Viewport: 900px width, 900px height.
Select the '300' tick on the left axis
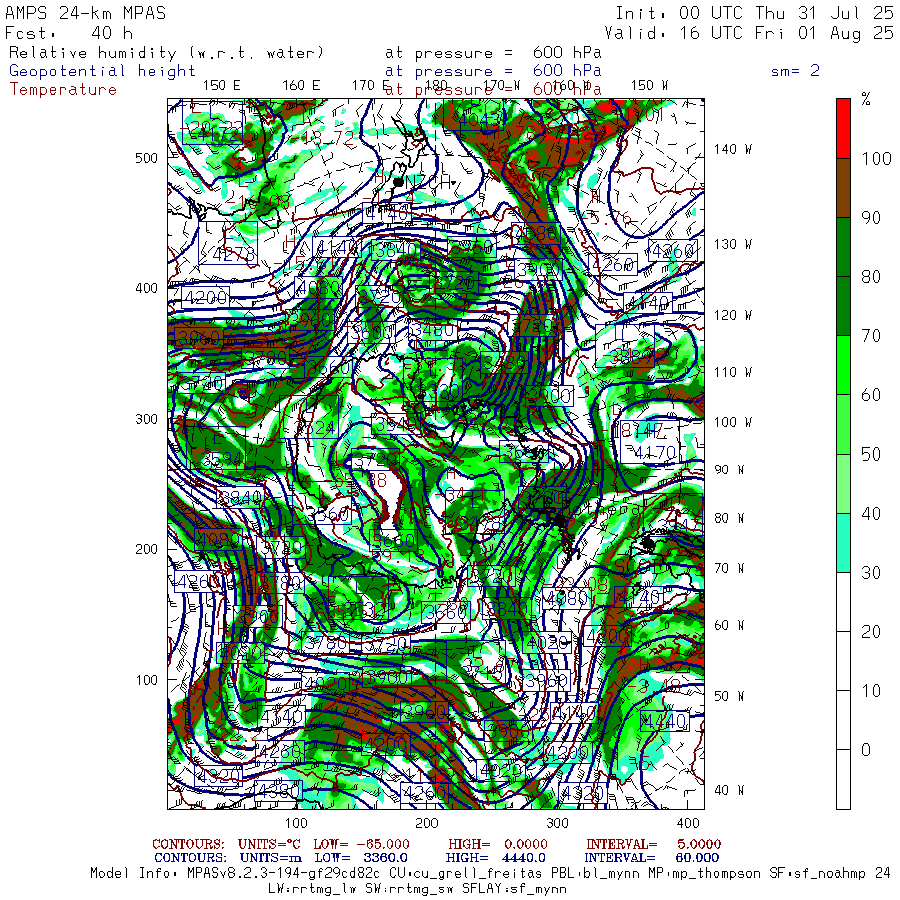[x=146, y=419]
